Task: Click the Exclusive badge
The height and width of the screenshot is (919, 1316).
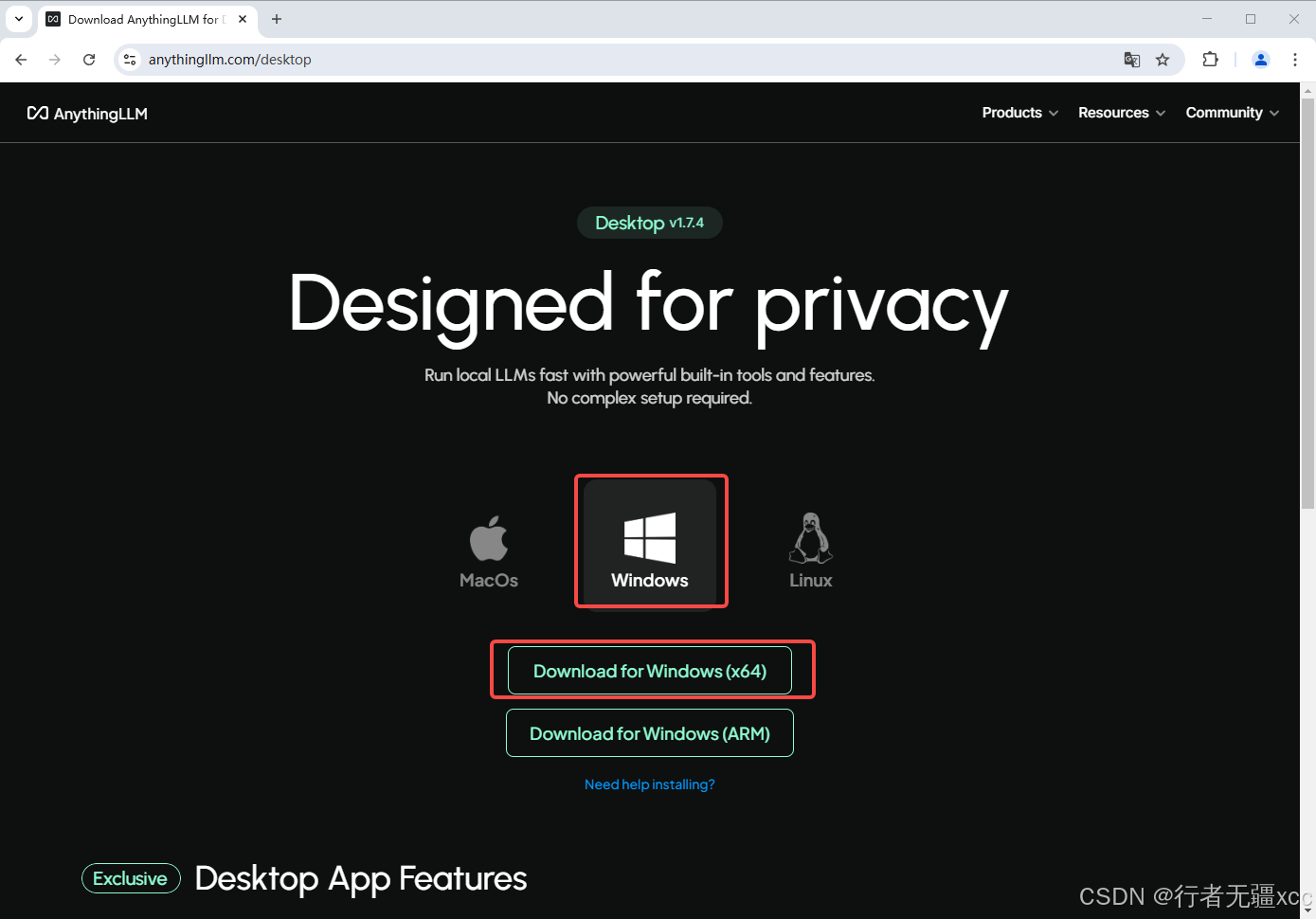Action: coord(131,878)
